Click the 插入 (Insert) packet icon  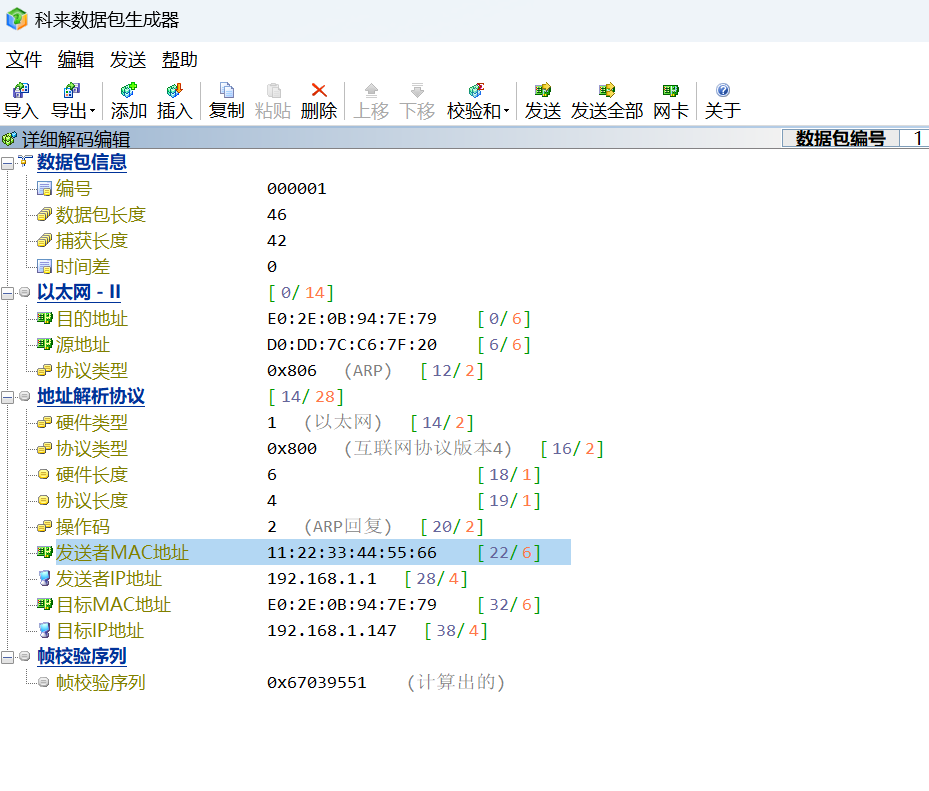[x=174, y=92]
